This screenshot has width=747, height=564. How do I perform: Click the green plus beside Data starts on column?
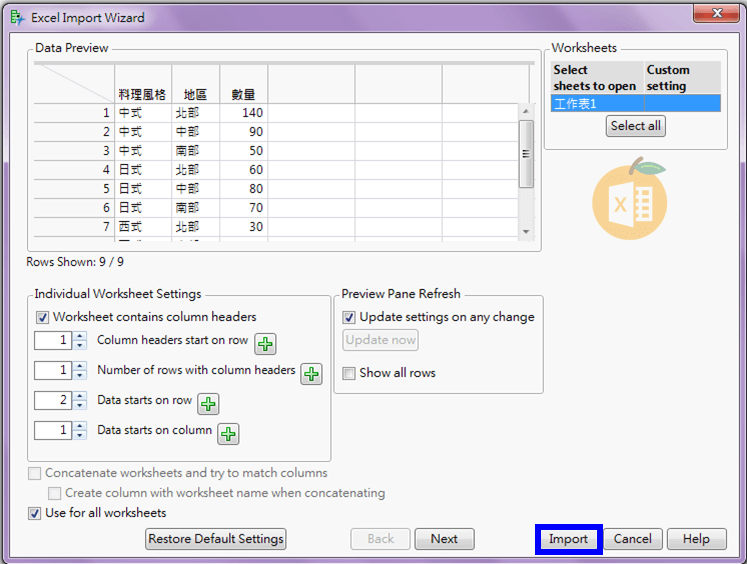click(228, 434)
